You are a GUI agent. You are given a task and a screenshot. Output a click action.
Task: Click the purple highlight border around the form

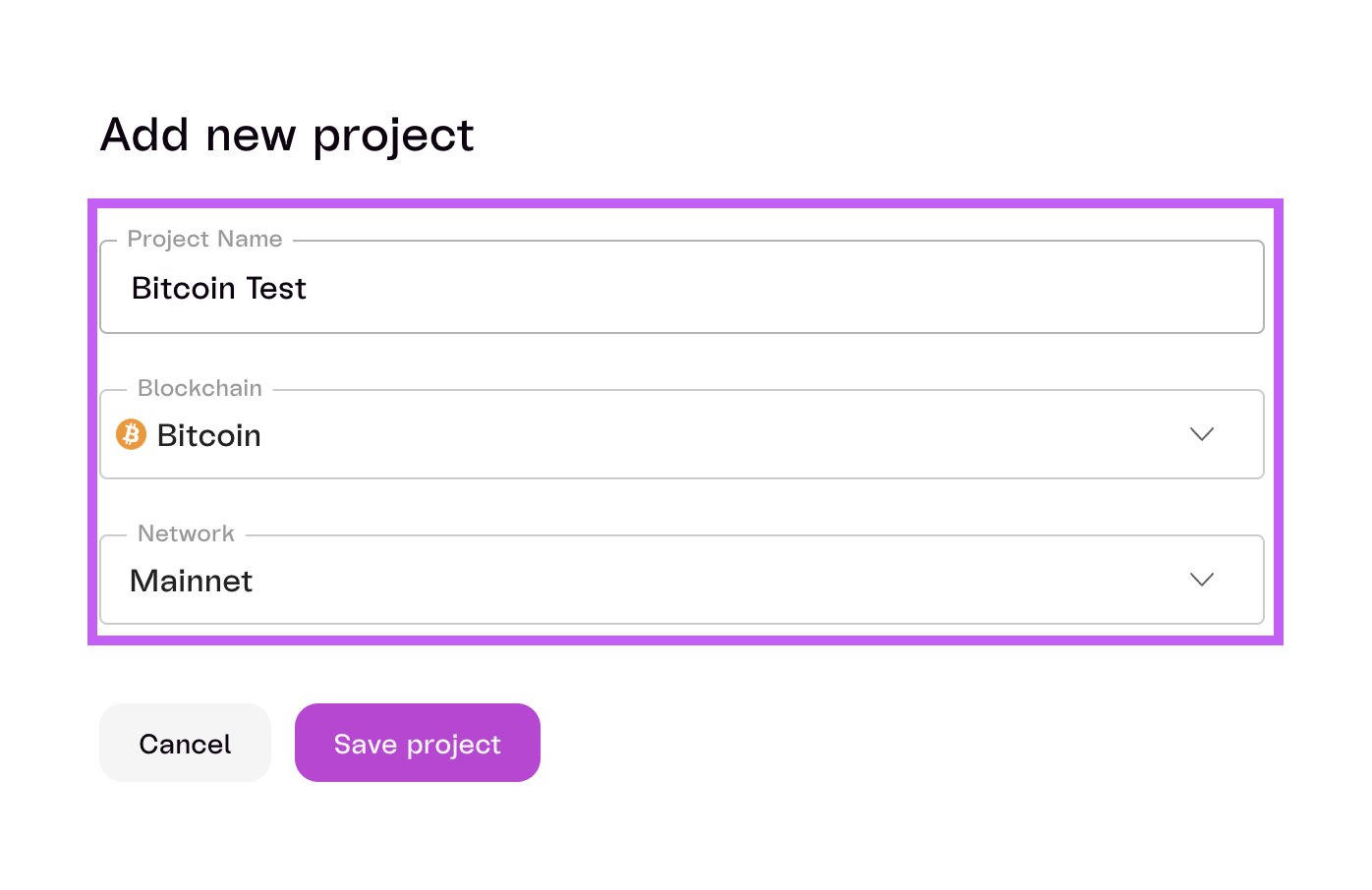coord(685,203)
